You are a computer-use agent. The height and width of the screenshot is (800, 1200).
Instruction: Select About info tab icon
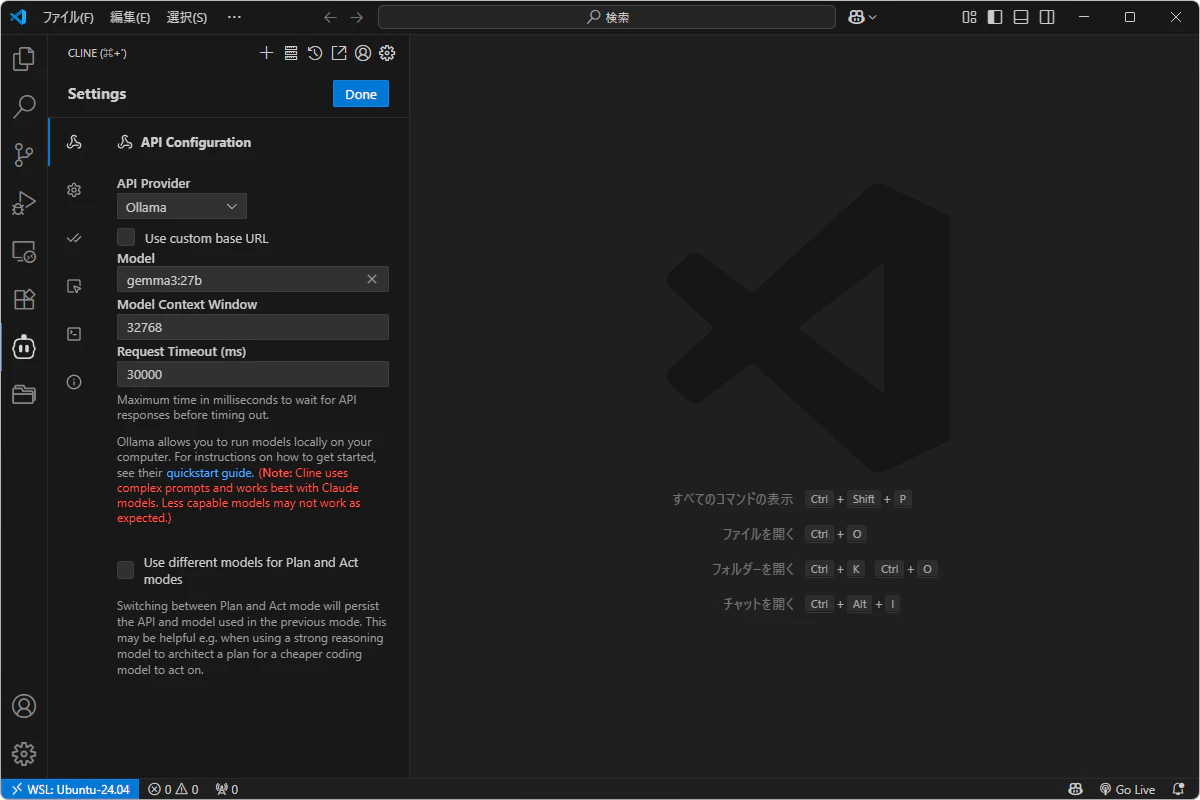[x=74, y=382]
